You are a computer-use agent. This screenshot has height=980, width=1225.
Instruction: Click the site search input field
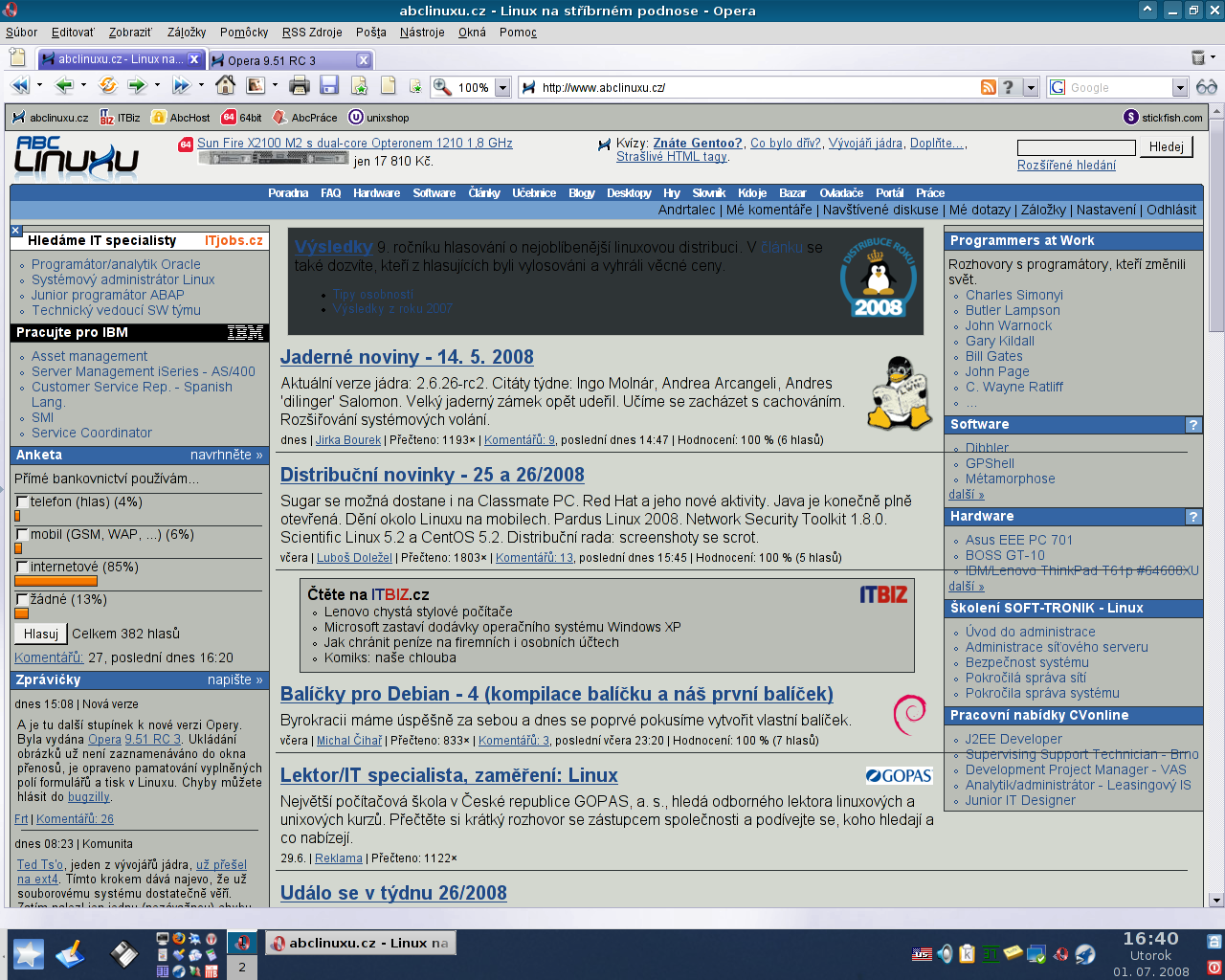(1076, 147)
